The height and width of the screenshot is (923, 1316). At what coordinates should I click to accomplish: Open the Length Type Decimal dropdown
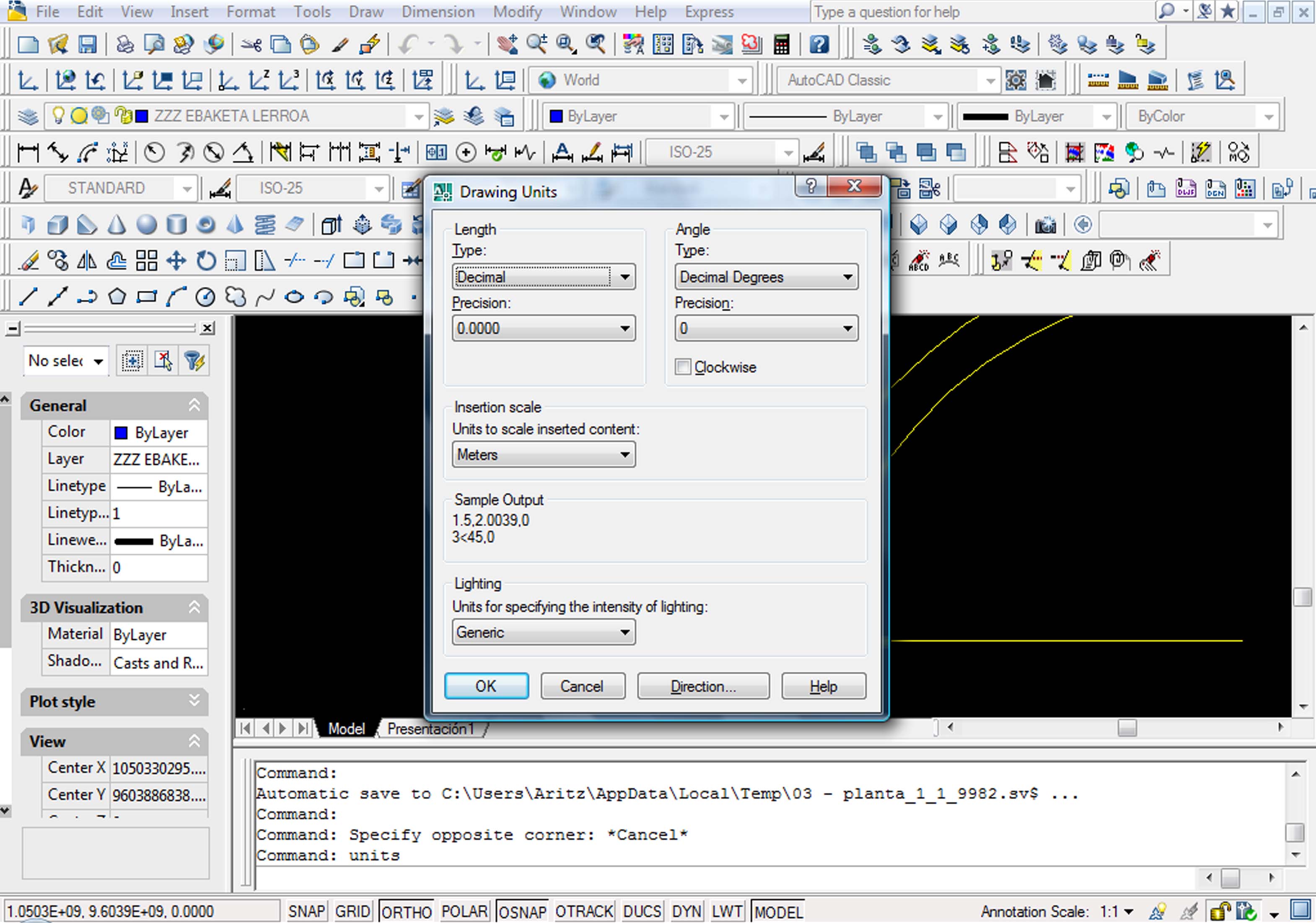(x=543, y=277)
